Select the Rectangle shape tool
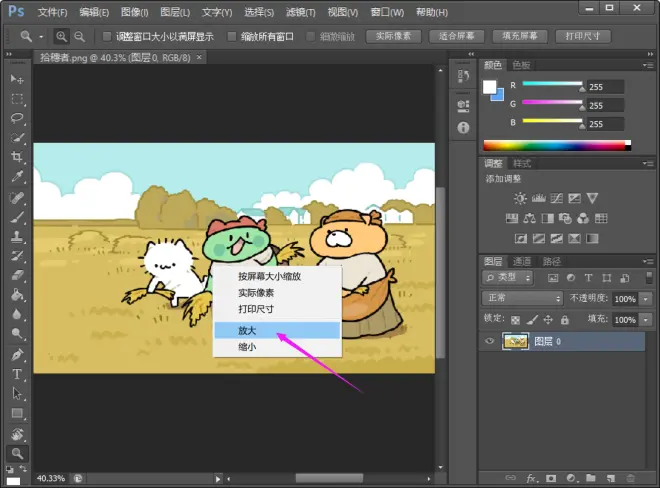The width and height of the screenshot is (660, 488). 17,413
